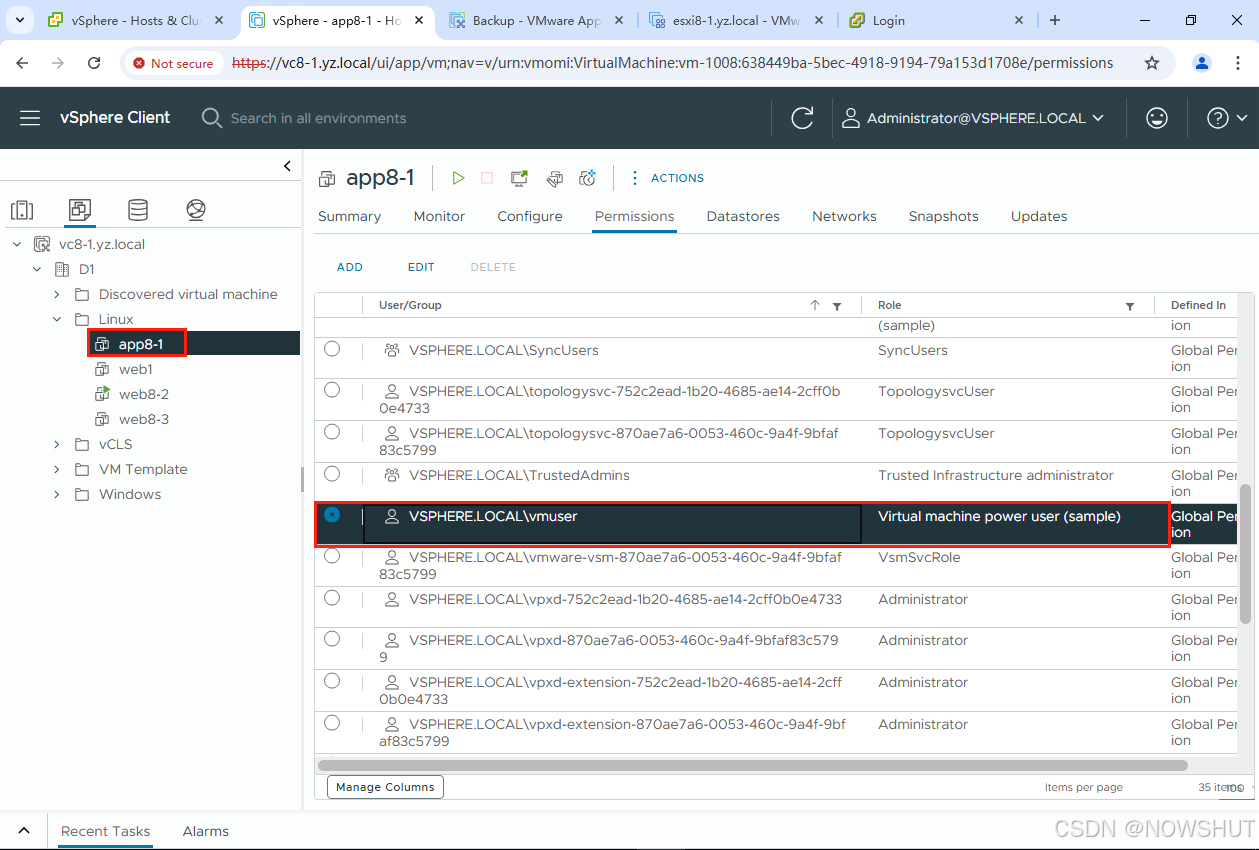
Task: Switch to the Backup - VMware App browser tab
Action: [536, 20]
